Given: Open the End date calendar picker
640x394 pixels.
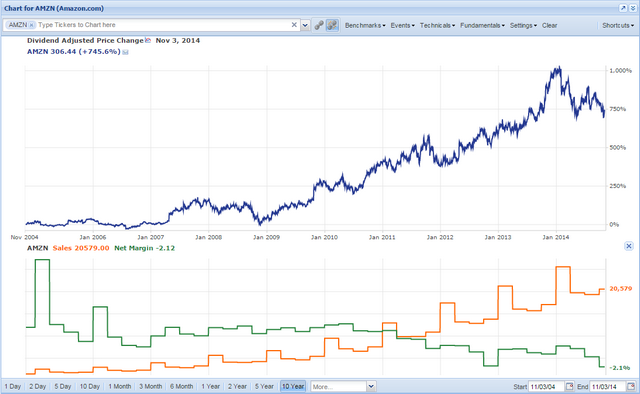Looking at the screenshot, I should [631, 386].
